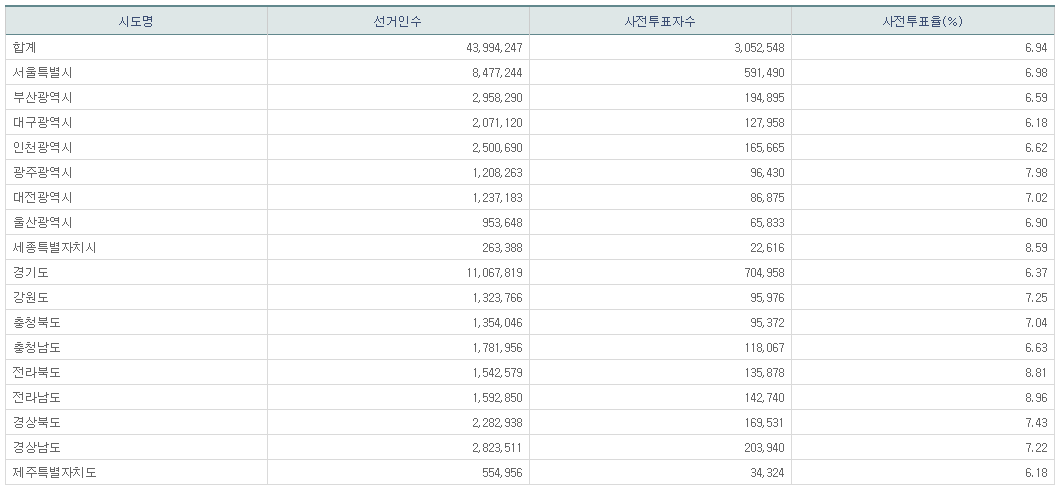Click the 충청북도 row label
This screenshot has width=1058, height=491.
point(37,322)
